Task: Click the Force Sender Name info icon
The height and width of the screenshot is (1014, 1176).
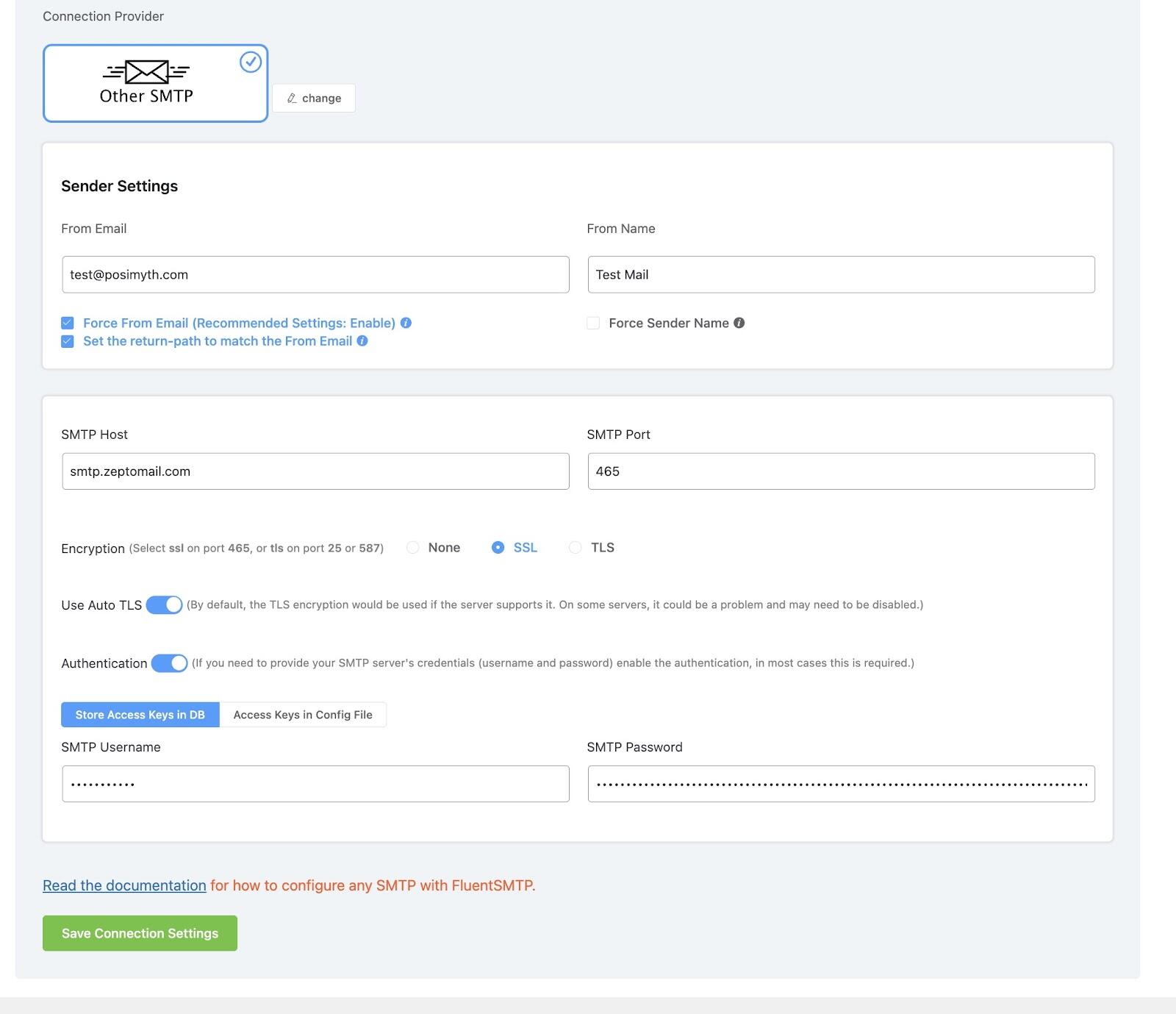Action: (x=739, y=323)
